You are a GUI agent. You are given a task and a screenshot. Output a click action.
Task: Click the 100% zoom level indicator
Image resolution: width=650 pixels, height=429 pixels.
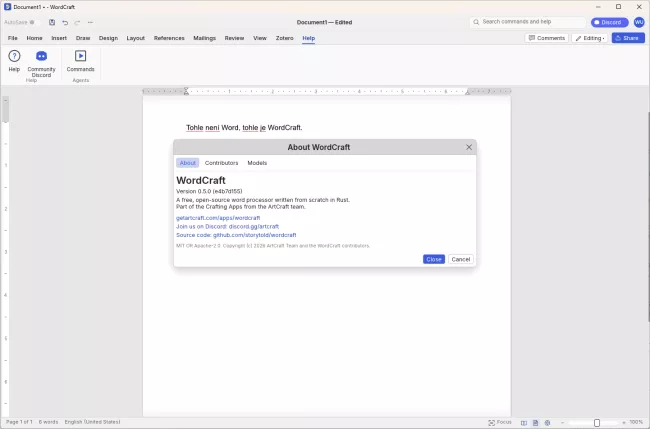636,422
